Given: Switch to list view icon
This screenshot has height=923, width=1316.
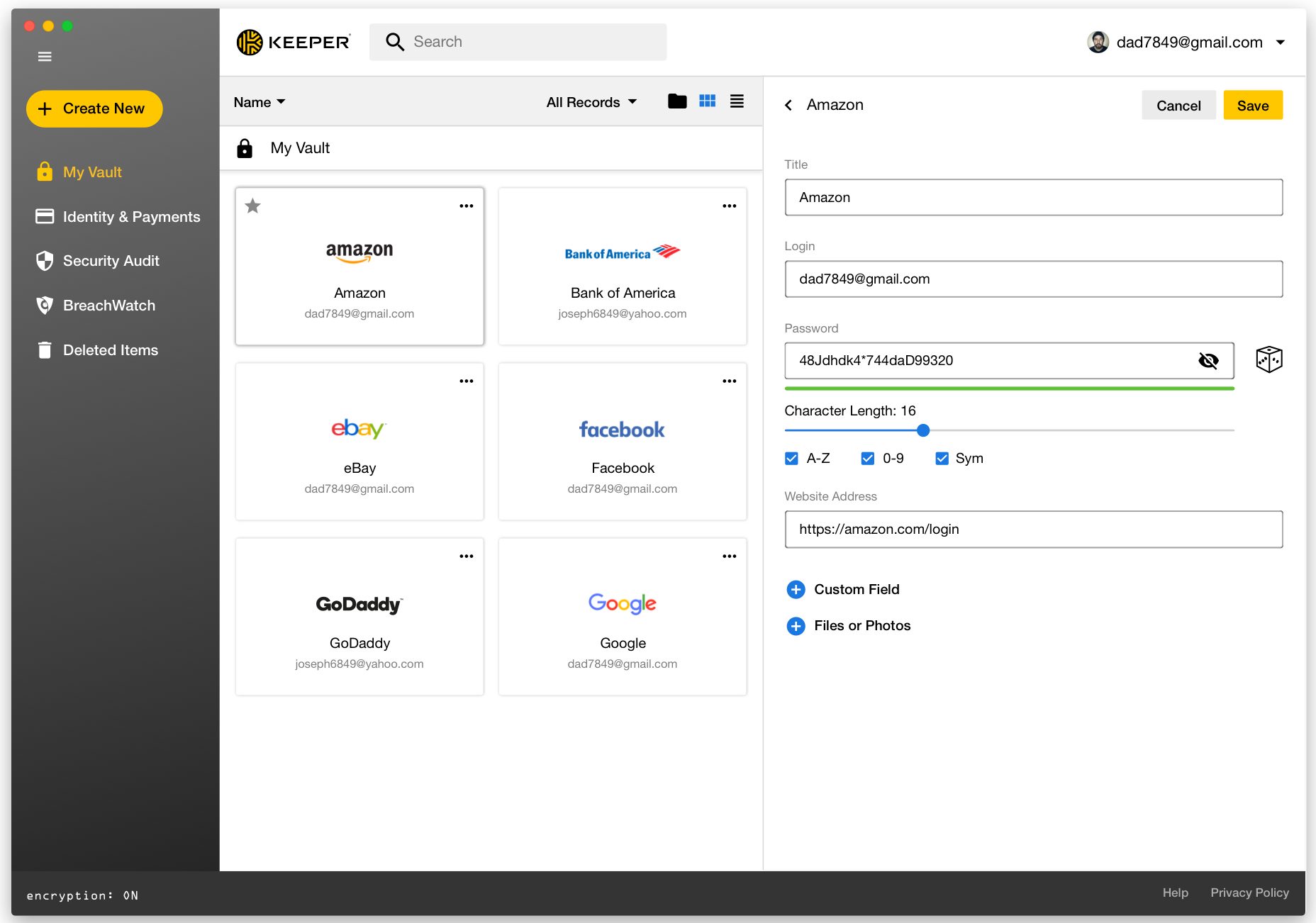Looking at the screenshot, I should click(x=737, y=101).
